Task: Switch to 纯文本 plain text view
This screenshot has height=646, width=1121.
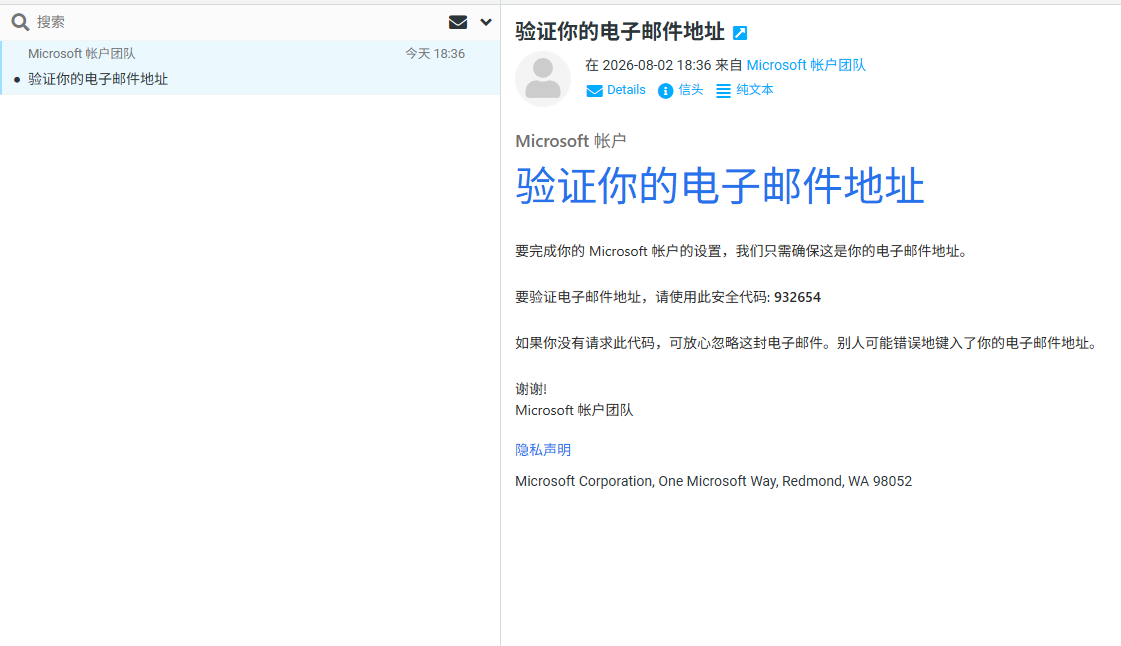Action: 755,90
